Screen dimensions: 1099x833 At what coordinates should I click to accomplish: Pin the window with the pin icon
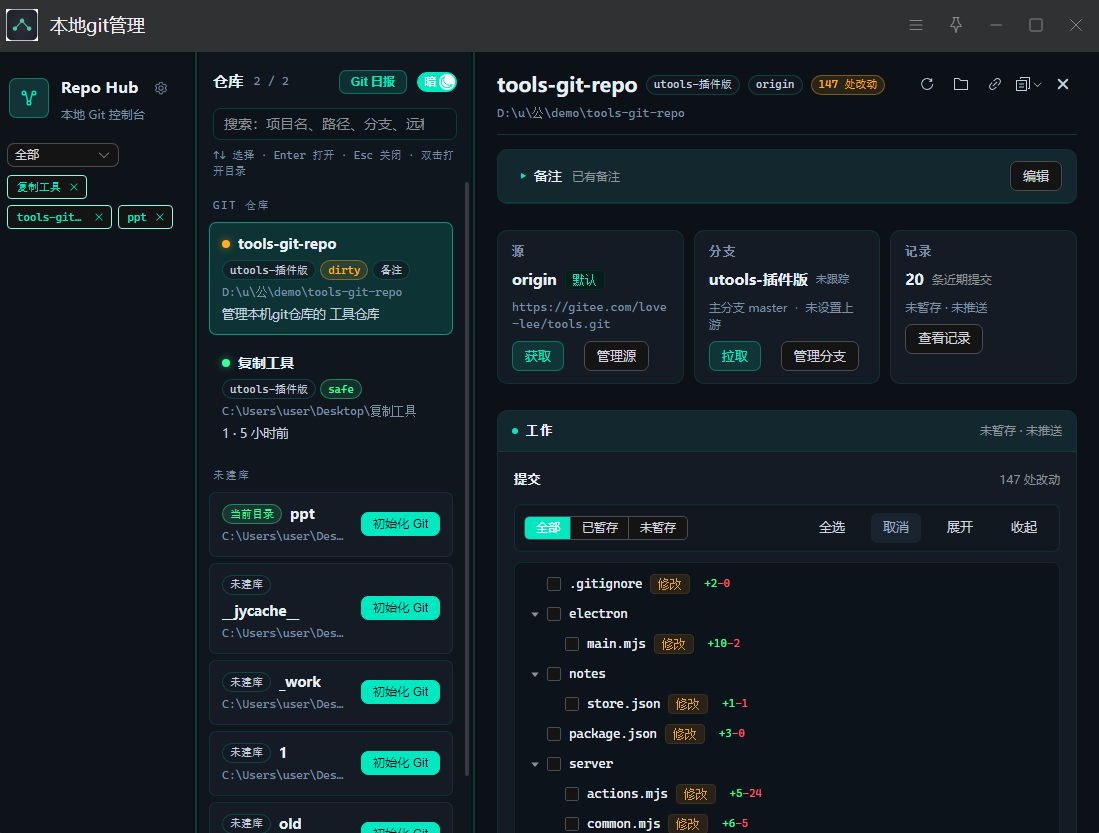click(x=955, y=25)
